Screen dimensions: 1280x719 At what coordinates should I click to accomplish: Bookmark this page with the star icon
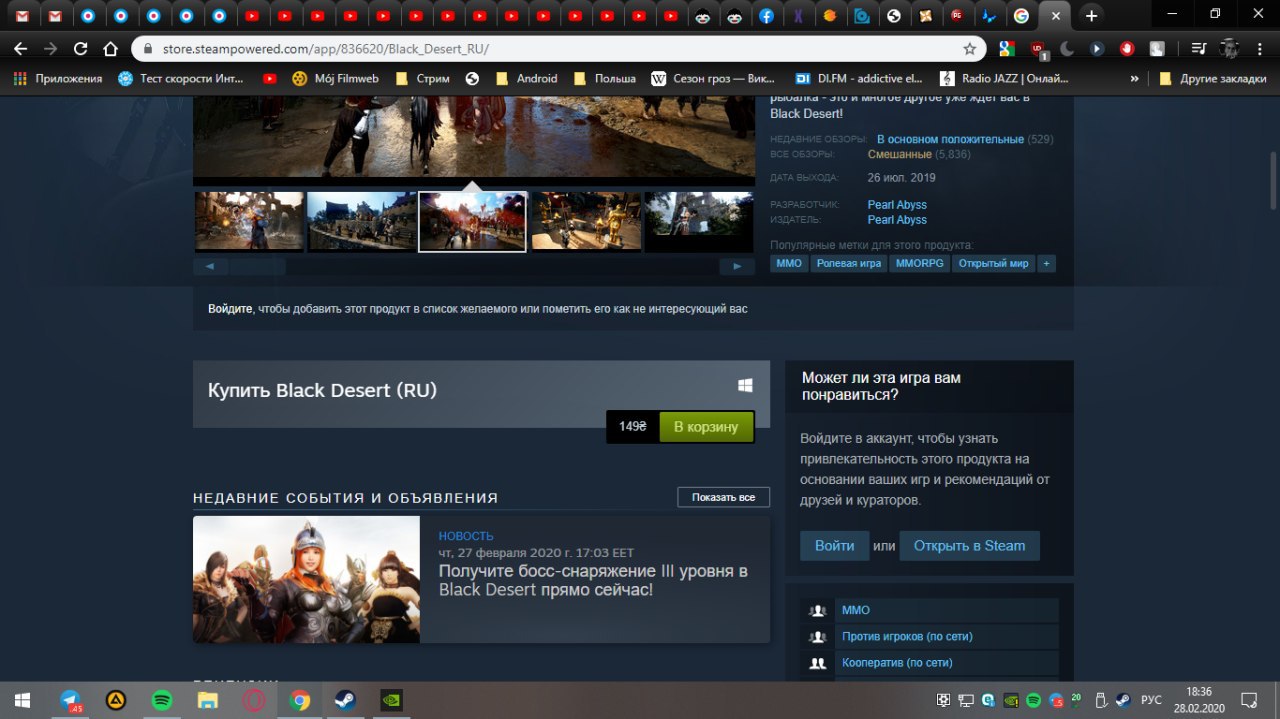click(x=969, y=48)
